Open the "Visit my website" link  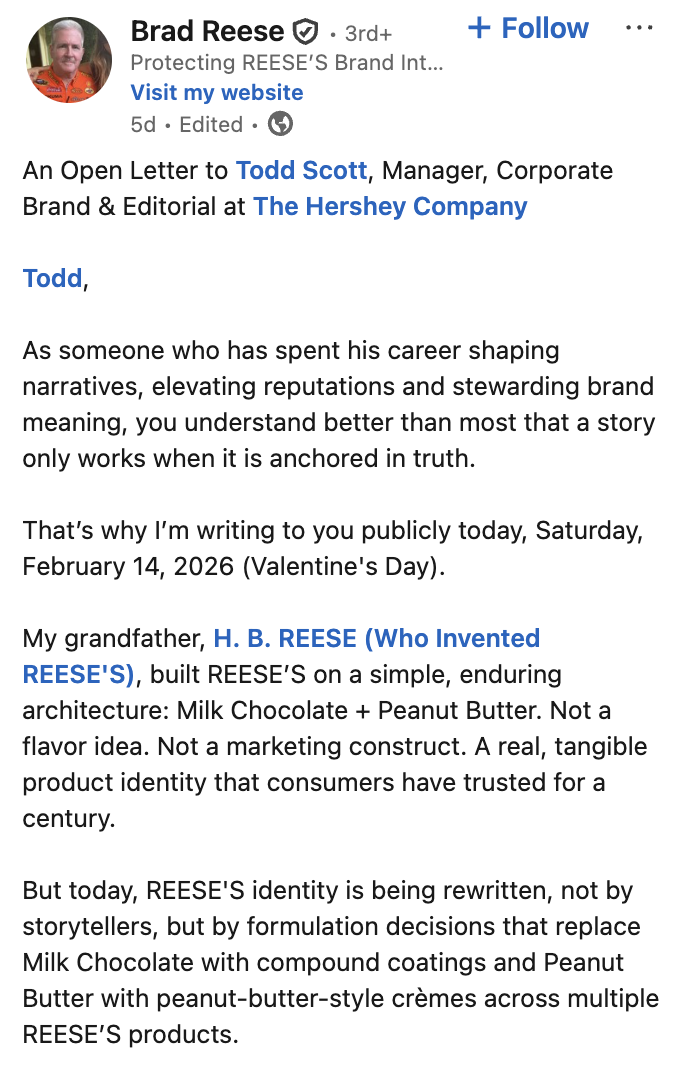pos(217,93)
